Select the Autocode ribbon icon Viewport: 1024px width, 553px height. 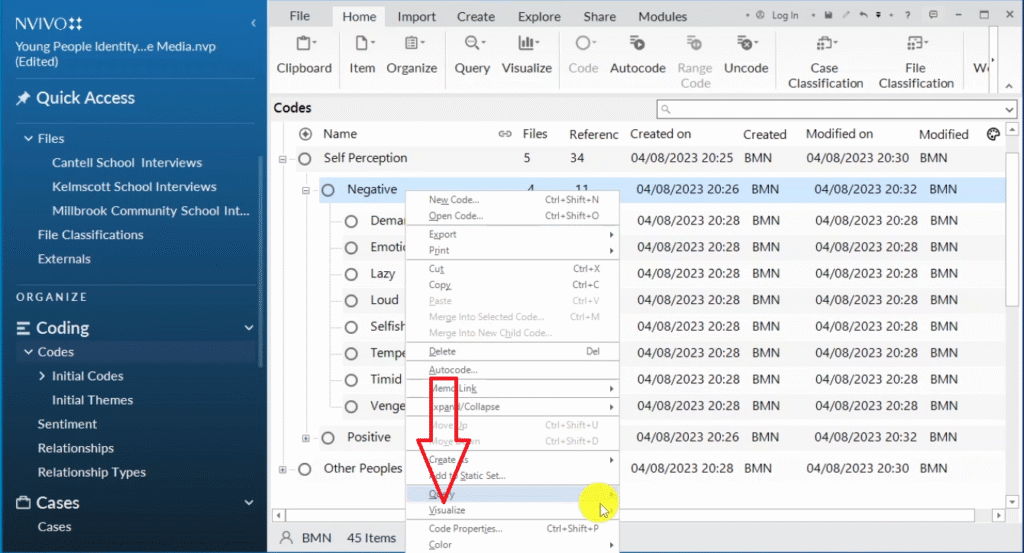pyautogui.click(x=637, y=45)
